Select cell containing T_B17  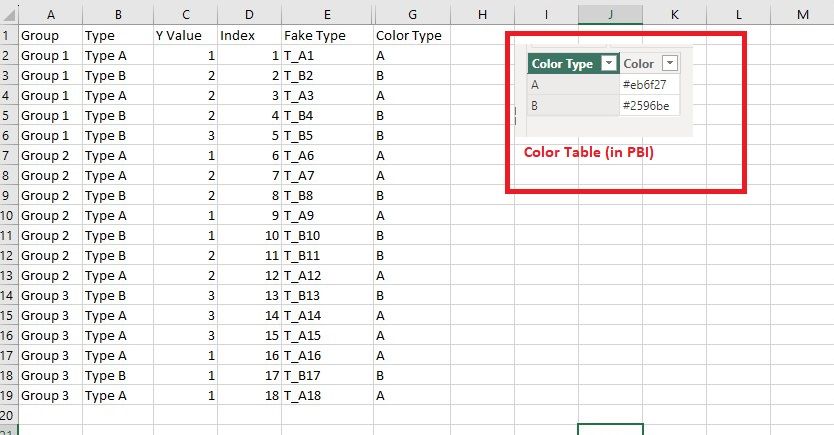(x=327, y=375)
